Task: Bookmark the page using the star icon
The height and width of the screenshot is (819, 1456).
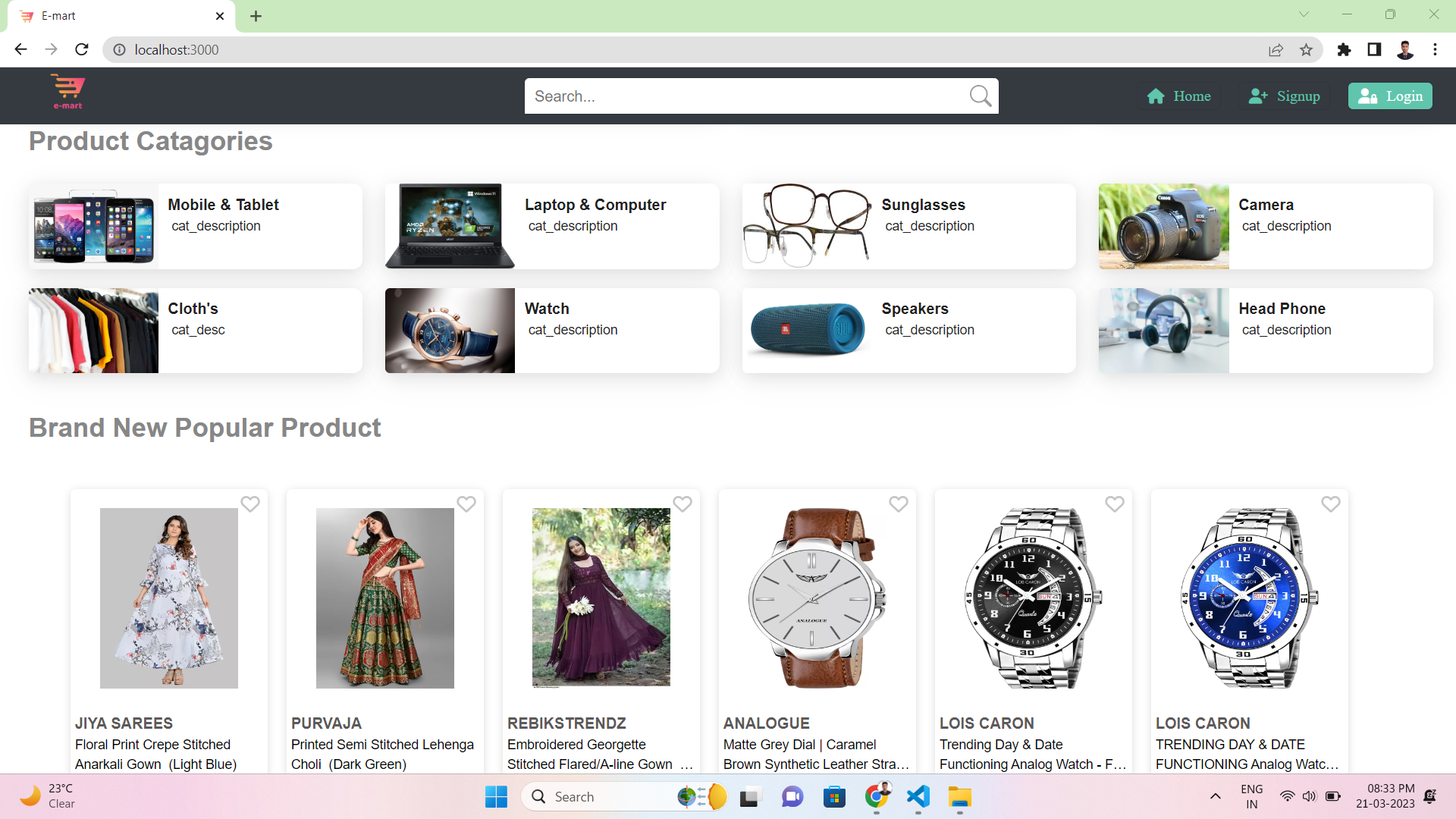Action: [x=1306, y=49]
